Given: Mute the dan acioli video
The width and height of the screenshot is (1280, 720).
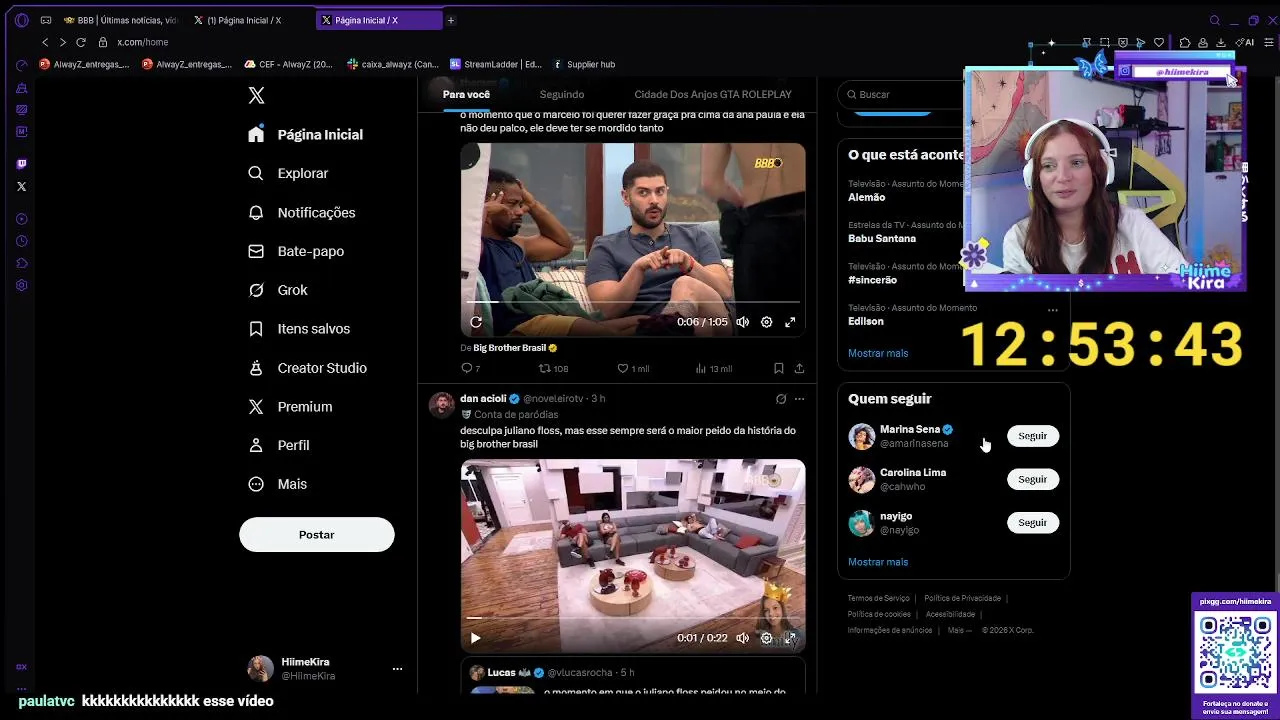Looking at the screenshot, I should (x=742, y=638).
